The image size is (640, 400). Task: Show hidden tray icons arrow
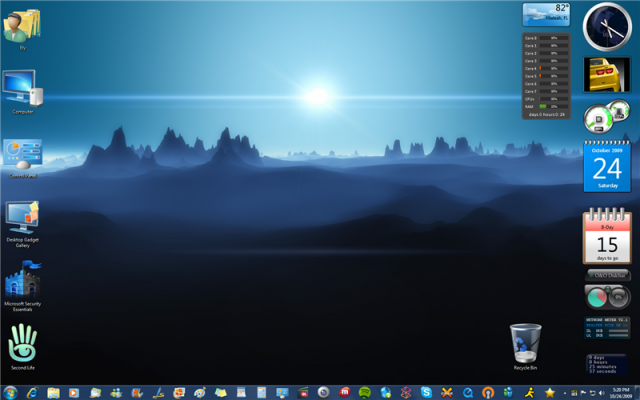coord(565,393)
